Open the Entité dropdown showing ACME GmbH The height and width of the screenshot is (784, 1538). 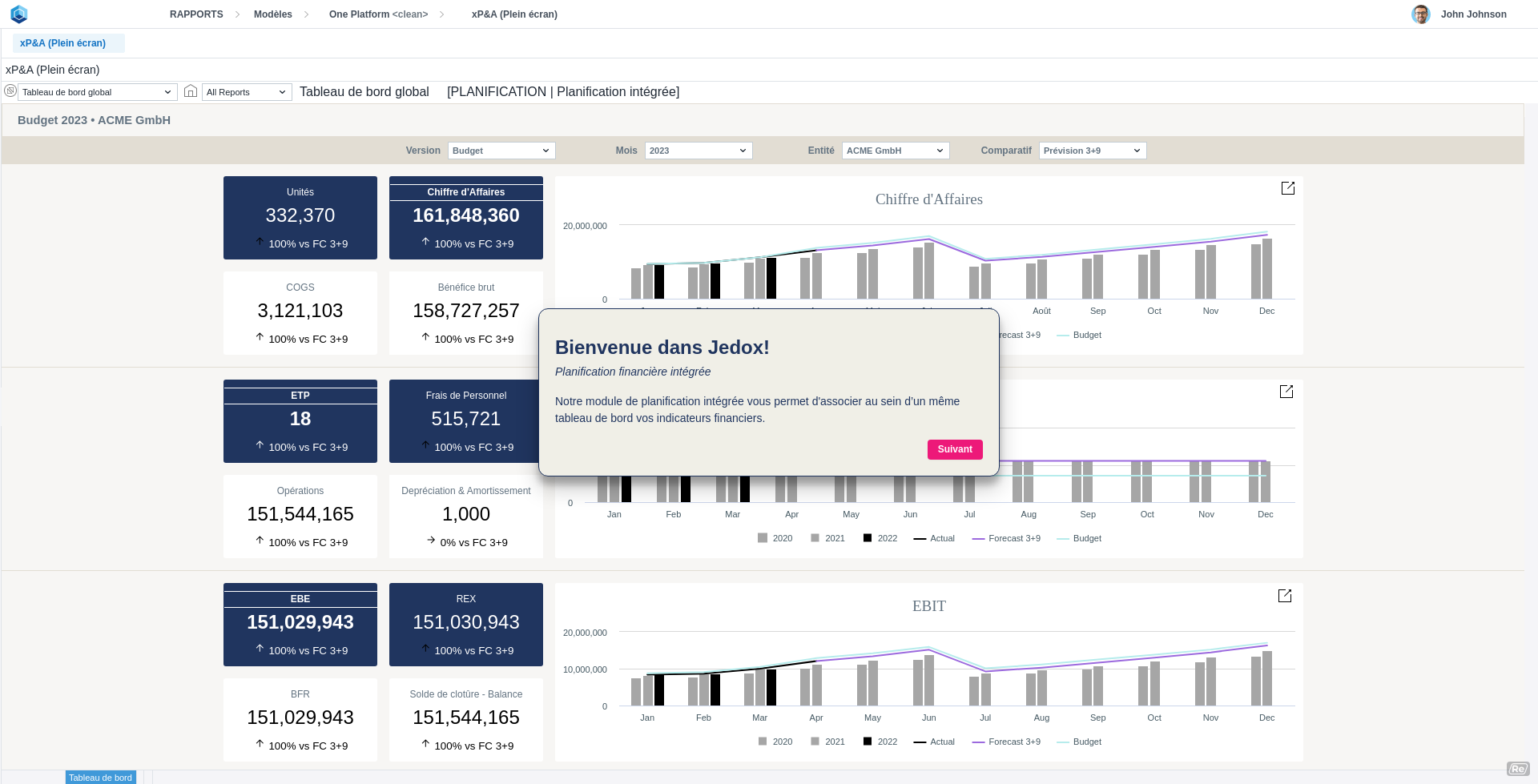tap(895, 151)
